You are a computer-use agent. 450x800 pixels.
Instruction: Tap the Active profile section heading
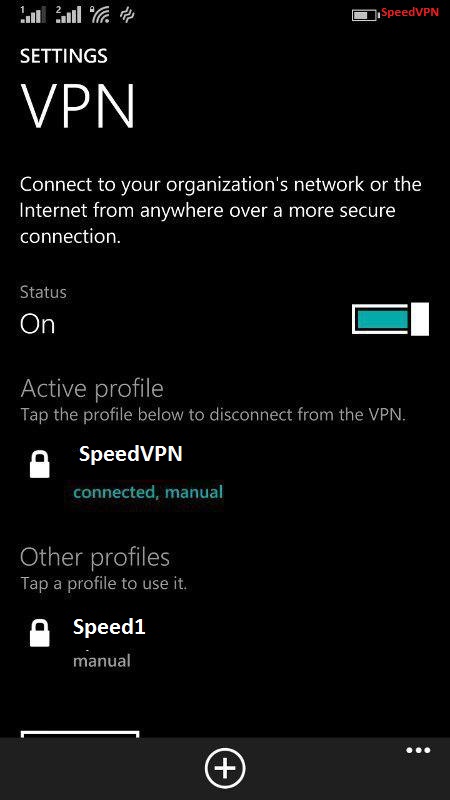click(x=92, y=389)
